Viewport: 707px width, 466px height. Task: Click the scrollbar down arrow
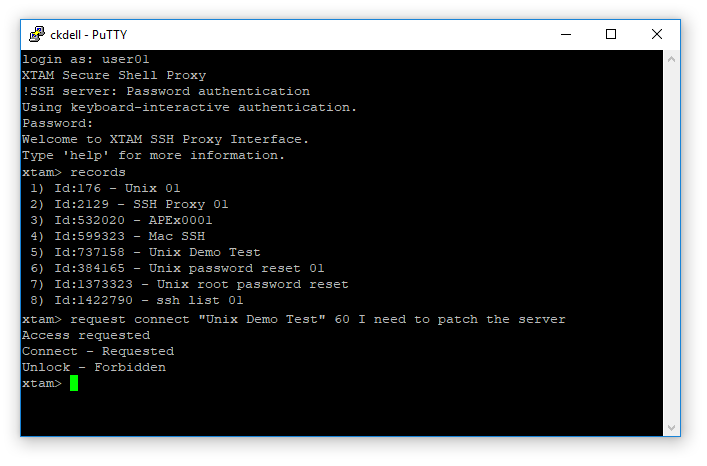tap(672, 428)
